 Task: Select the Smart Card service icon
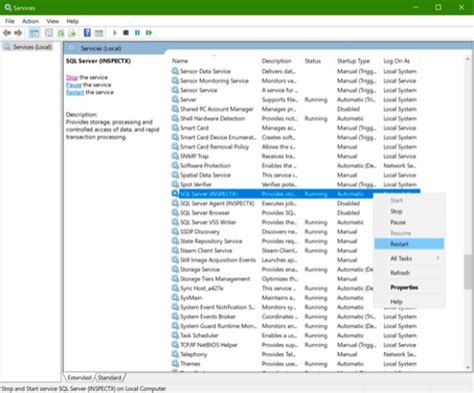(175, 128)
